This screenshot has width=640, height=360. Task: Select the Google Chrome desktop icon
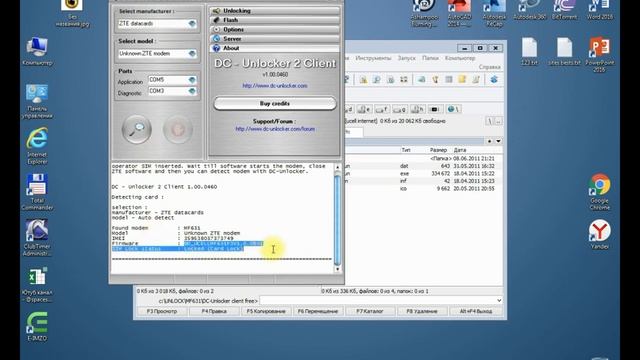600,192
